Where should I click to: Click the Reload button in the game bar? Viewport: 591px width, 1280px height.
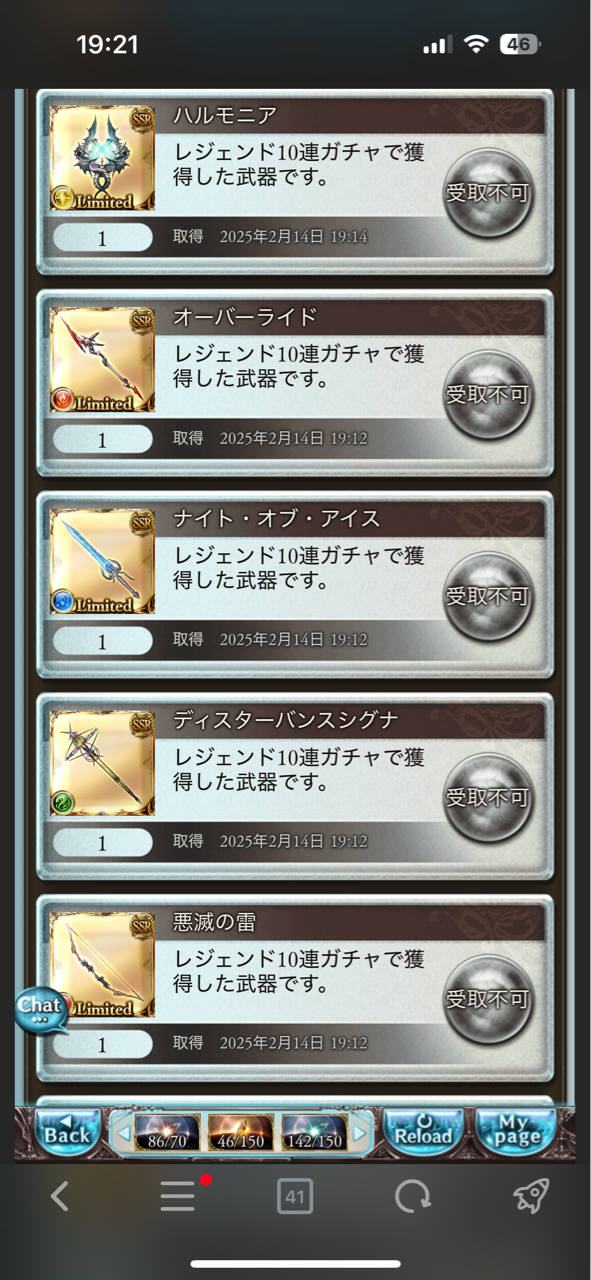pyautogui.click(x=424, y=1131)
